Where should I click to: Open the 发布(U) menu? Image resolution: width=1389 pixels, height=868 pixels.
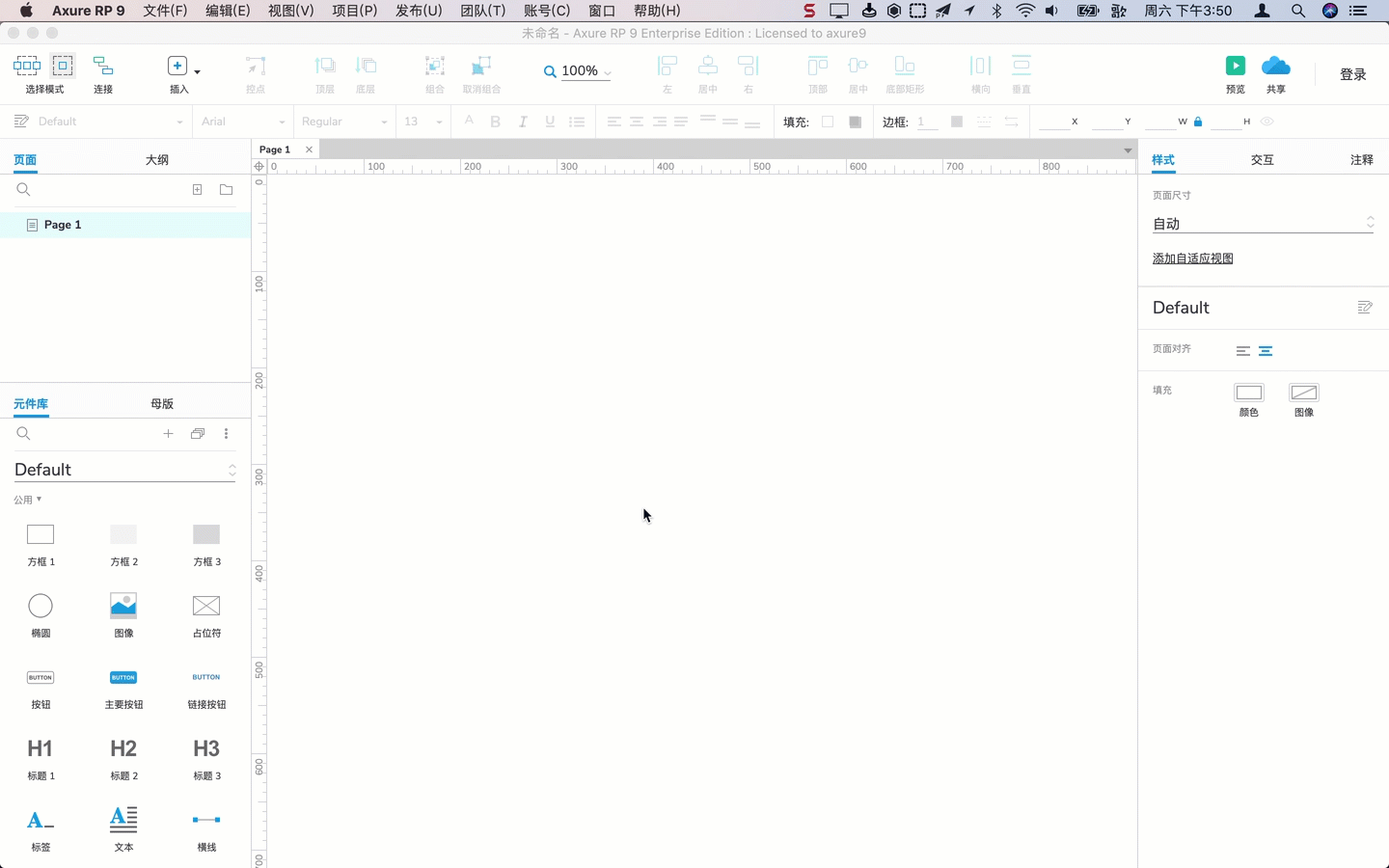(419, 11)
